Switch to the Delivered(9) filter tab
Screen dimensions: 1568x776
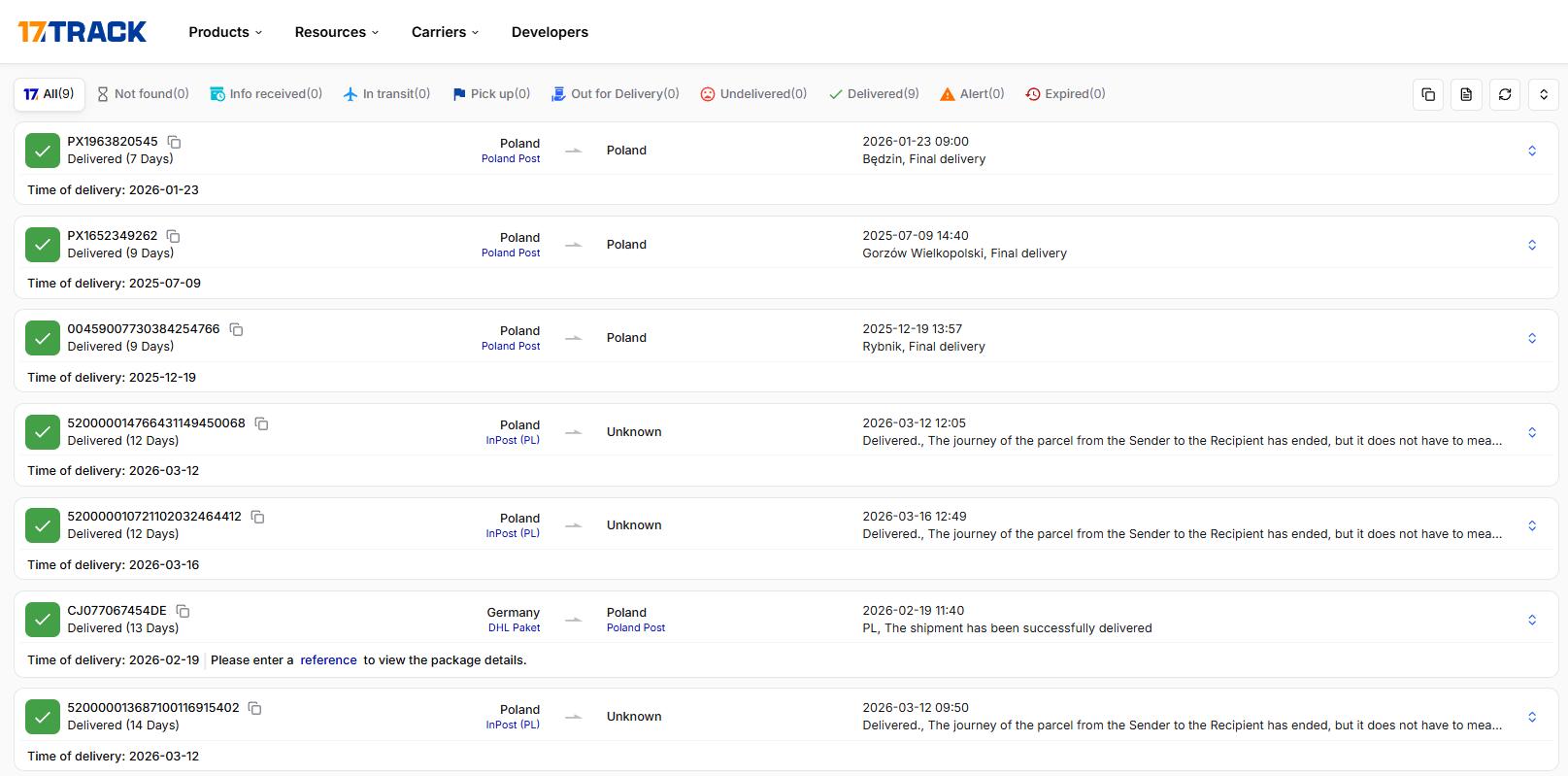coord(874,94)
